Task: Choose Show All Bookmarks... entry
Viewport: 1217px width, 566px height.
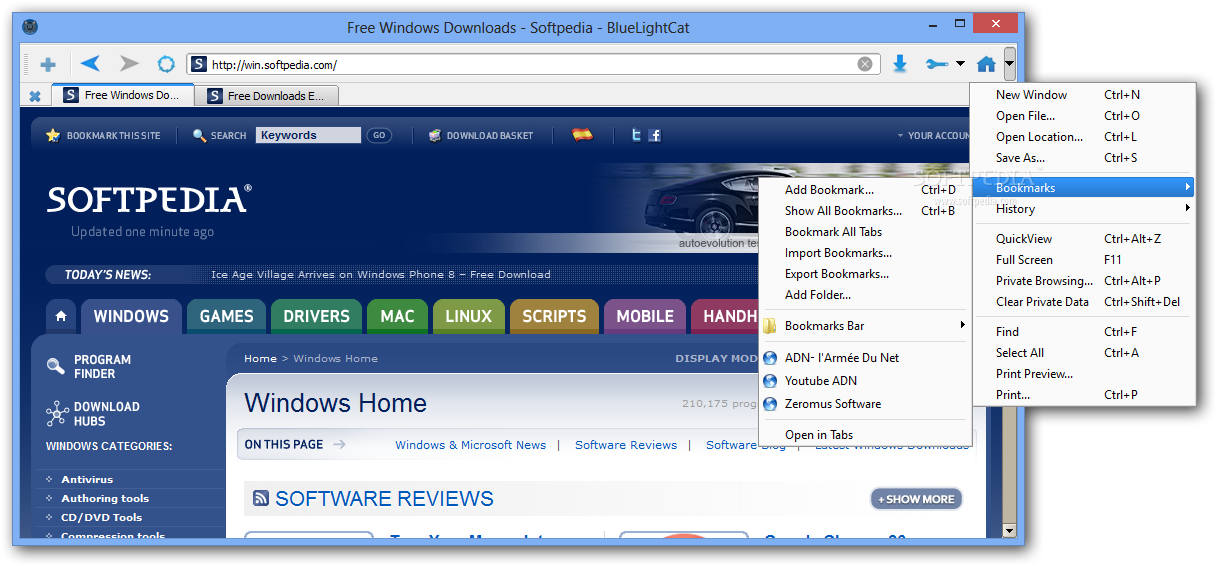Action: pos(865,211)
